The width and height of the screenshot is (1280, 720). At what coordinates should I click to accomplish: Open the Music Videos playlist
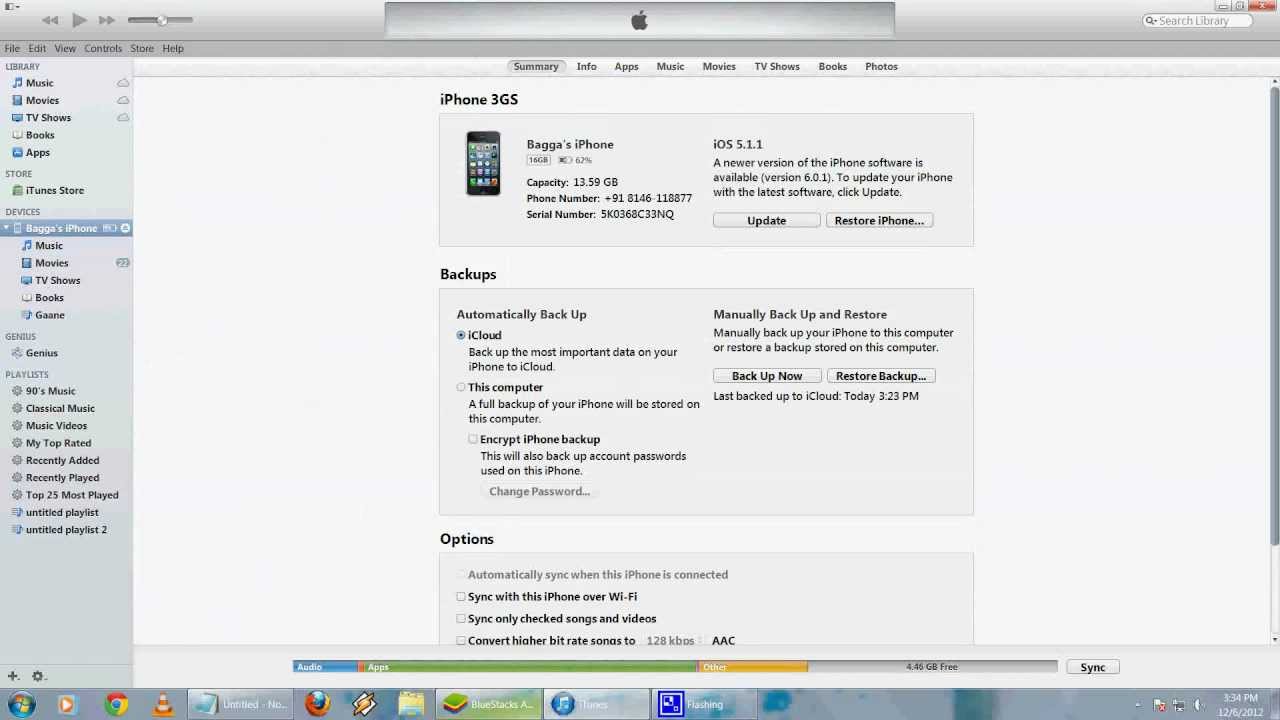coord(56,426)
